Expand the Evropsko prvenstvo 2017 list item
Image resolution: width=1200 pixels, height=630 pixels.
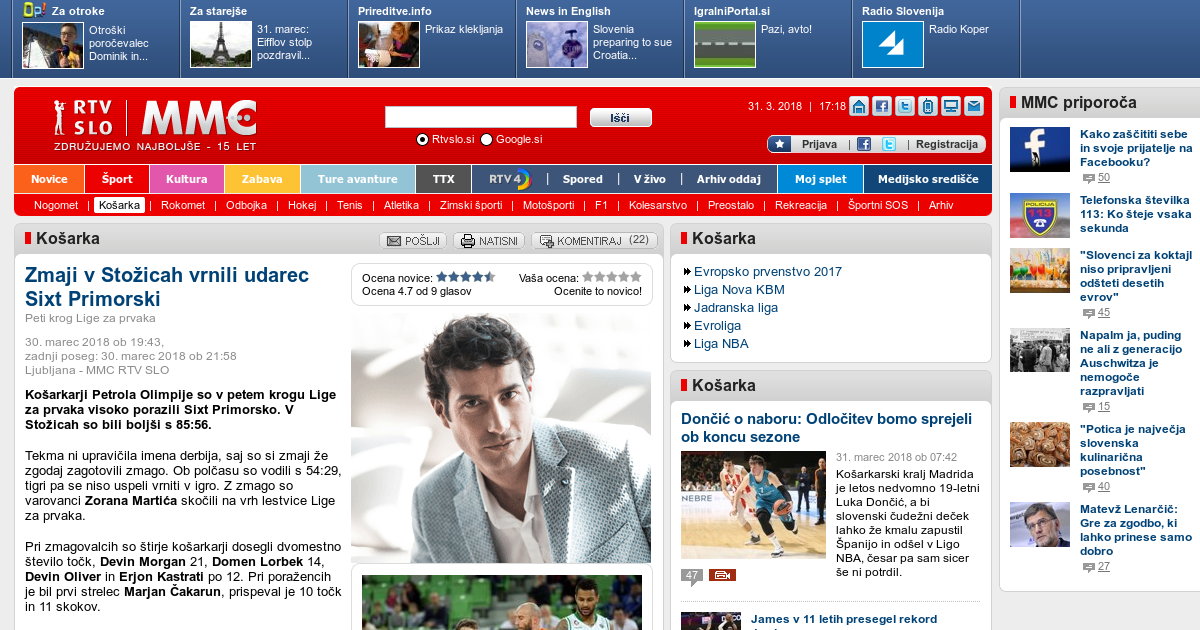767,271
